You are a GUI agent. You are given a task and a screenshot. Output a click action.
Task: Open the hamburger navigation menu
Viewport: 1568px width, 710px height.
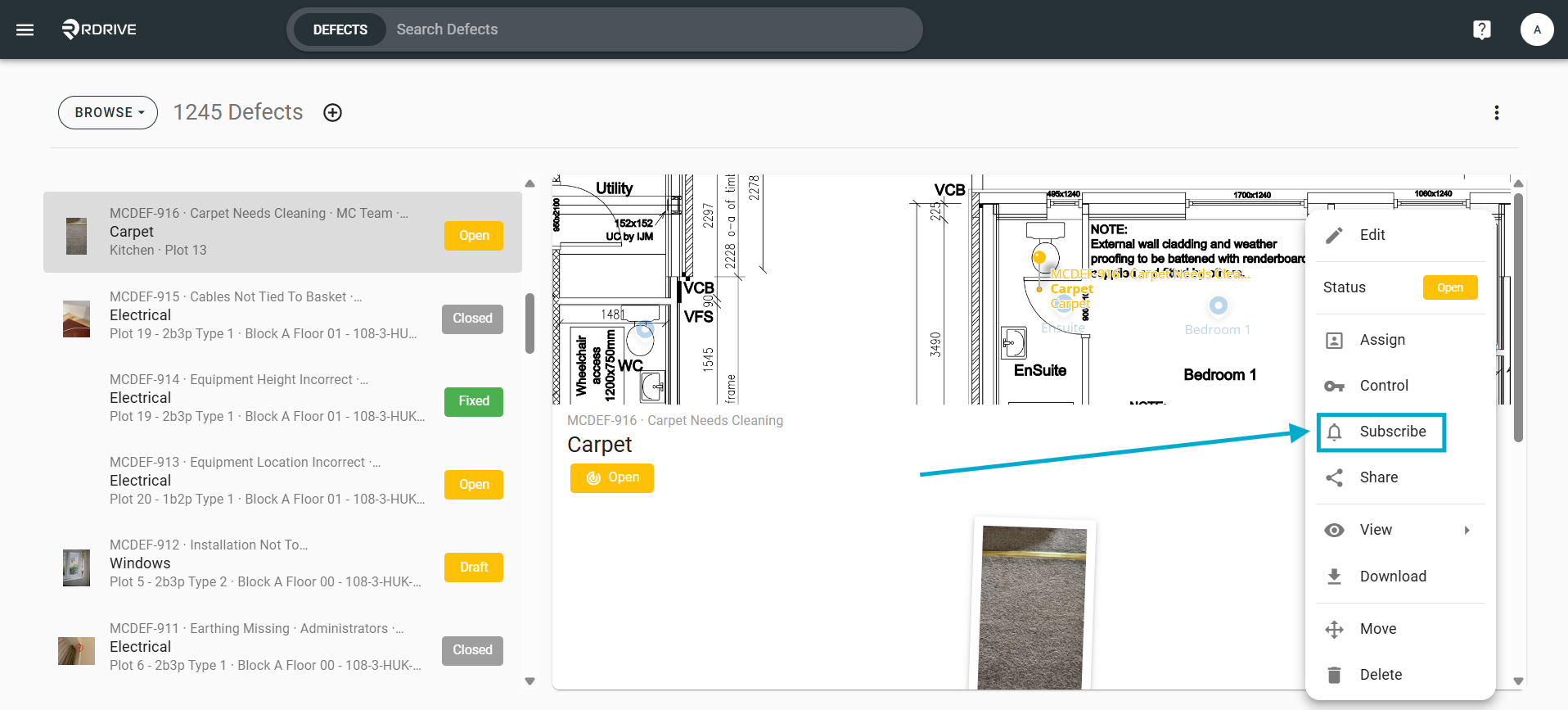click(25, 29)
